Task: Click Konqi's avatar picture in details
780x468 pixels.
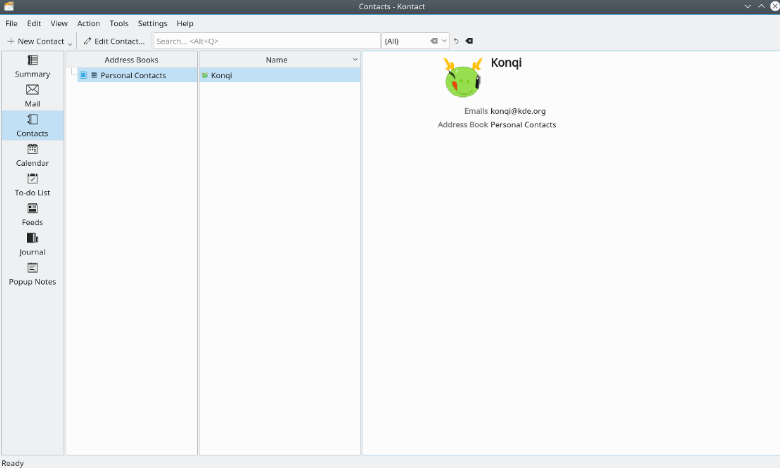Action: [x=463, y=77]
